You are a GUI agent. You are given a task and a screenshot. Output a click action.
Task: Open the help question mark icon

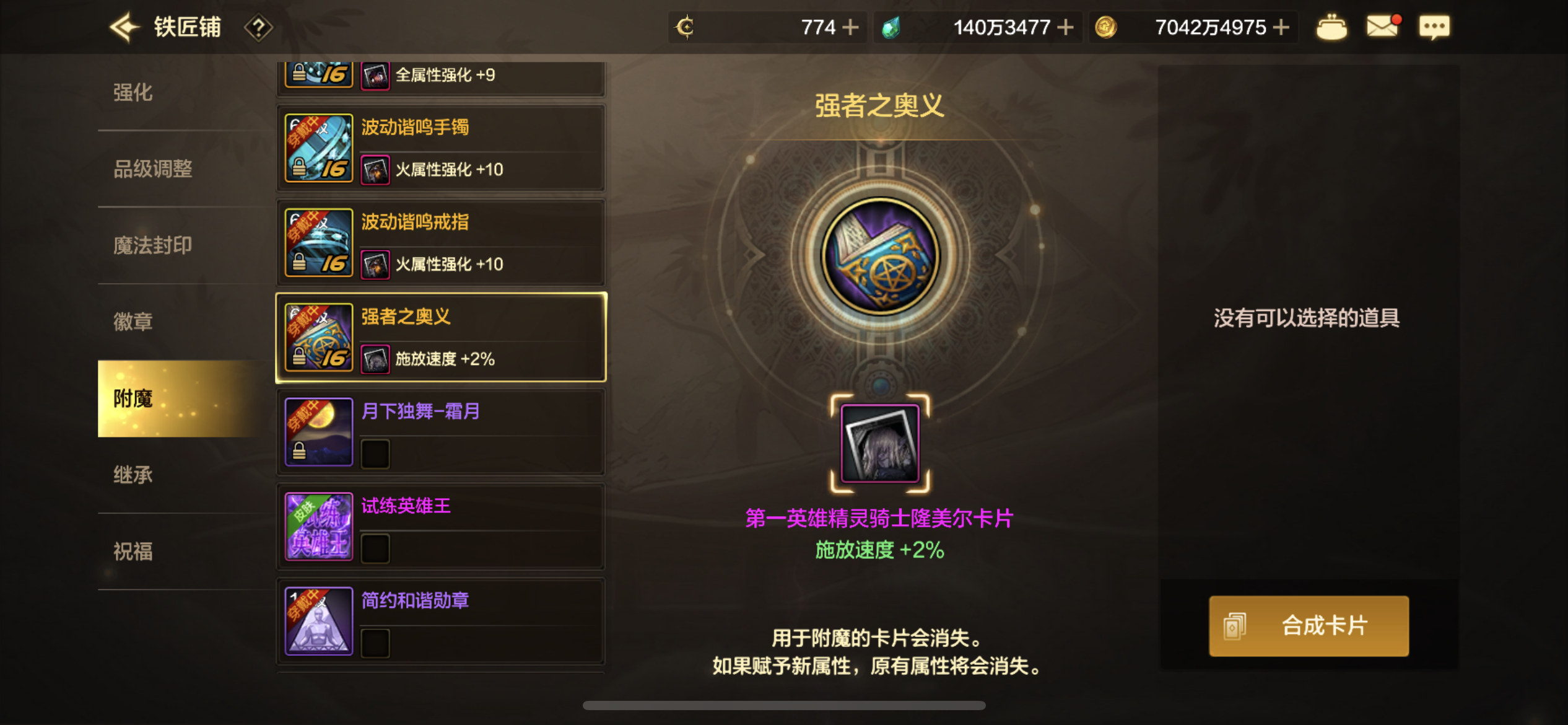point(258,28)
